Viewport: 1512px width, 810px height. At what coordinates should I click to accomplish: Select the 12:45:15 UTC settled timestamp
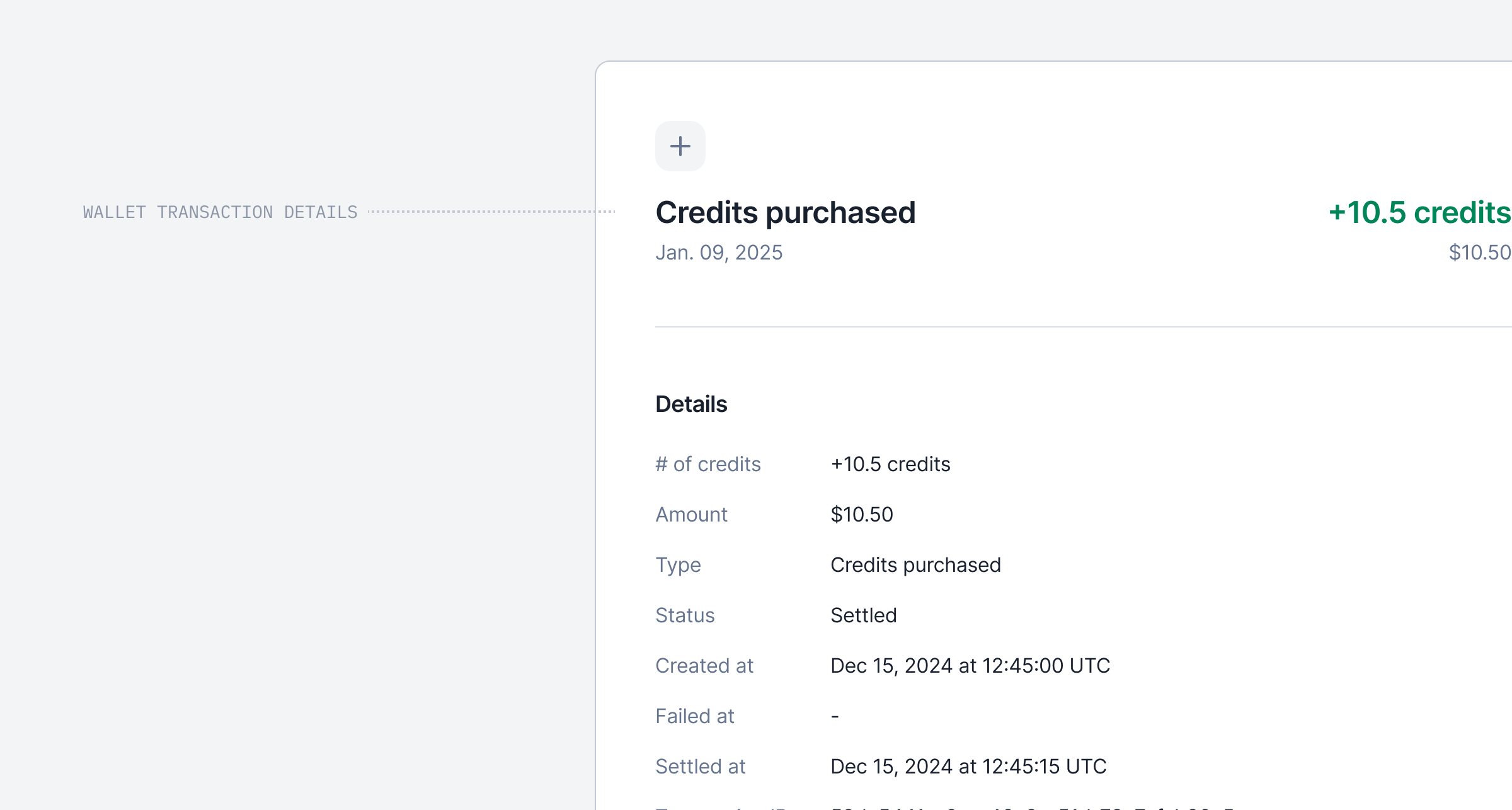[968, 767]
